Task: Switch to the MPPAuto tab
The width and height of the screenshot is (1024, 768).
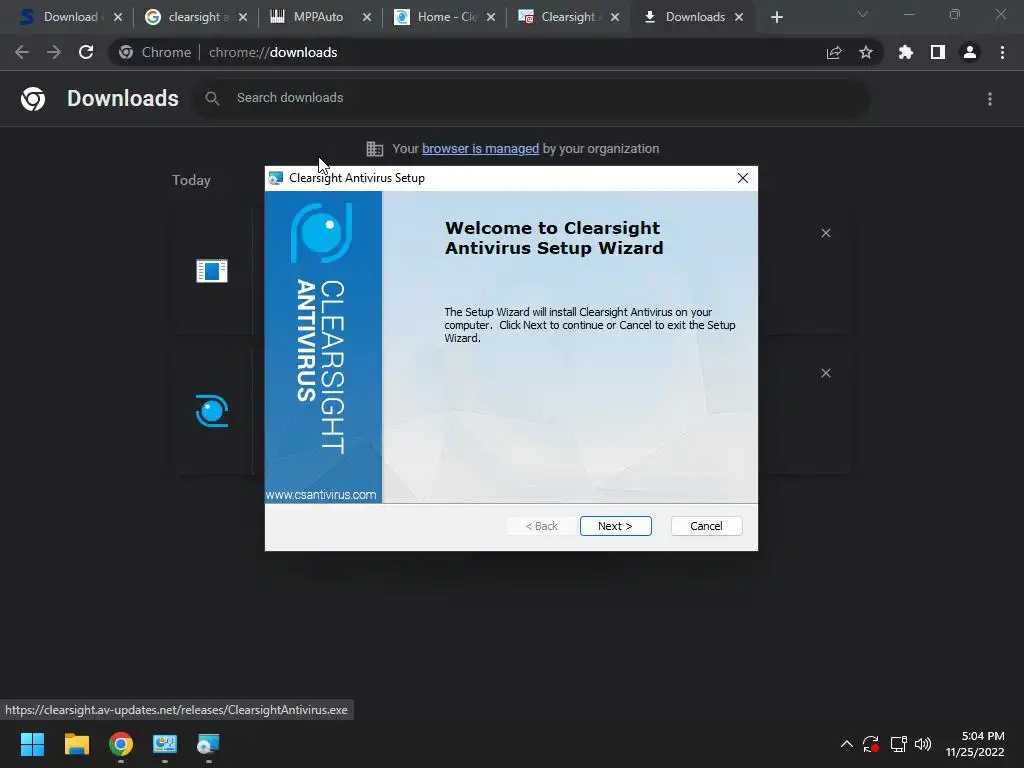Action: [x=317, y=17]
